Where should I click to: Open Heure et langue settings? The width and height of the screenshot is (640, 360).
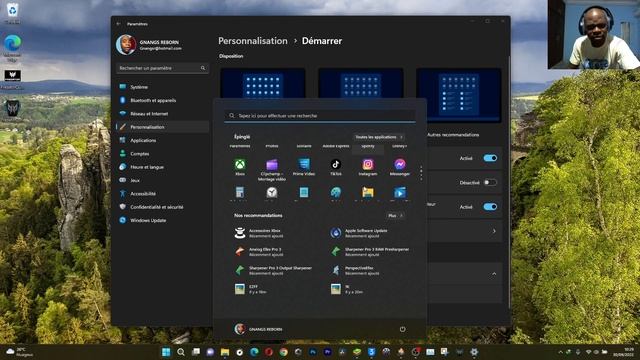point(163,167)
